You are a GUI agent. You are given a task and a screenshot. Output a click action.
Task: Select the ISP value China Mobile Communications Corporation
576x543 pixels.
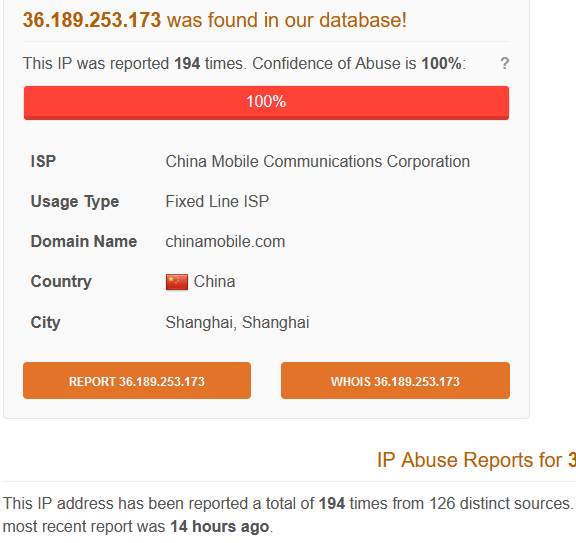point(318,162)
